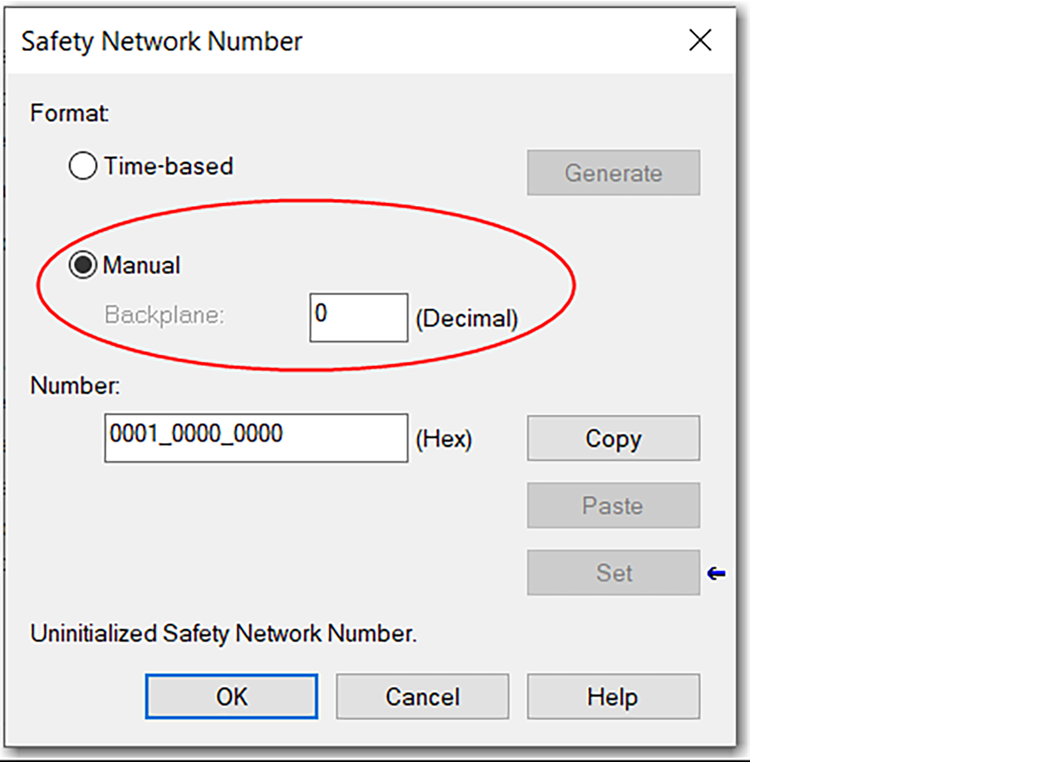Close the Safety Network Number dialog
1045x763 pixels.
coord(700,41)
